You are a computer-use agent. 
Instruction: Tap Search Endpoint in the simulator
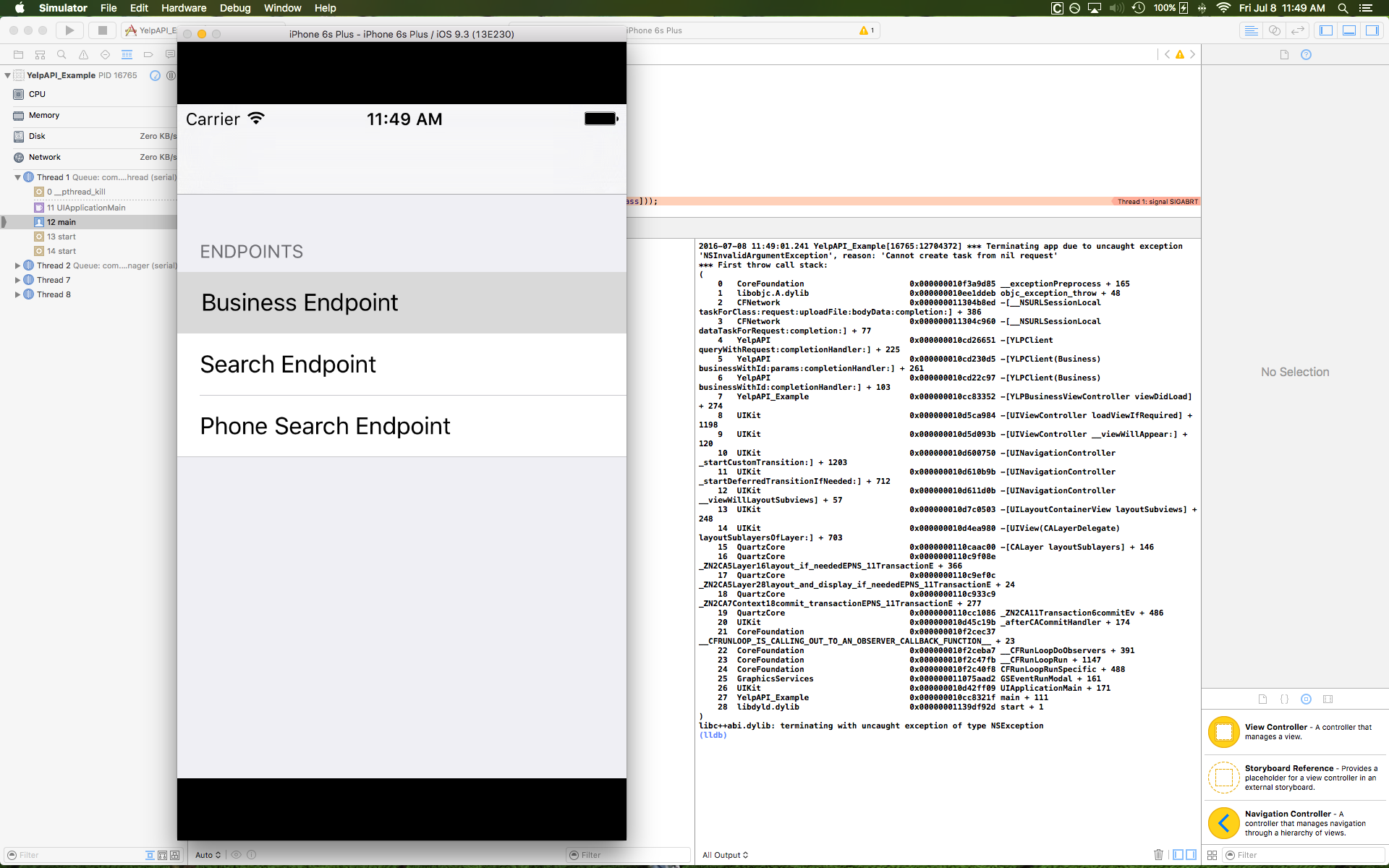402,365
